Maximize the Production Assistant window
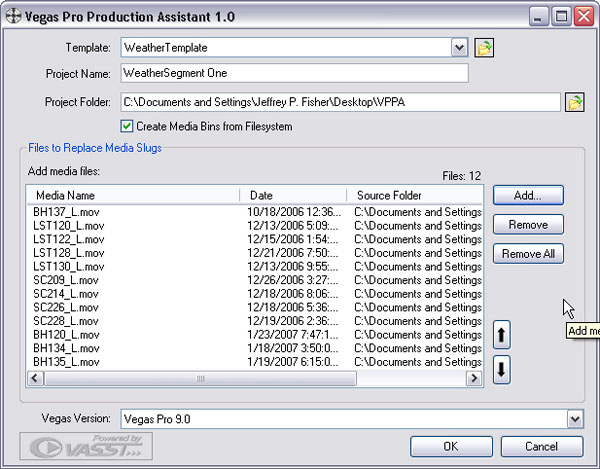 point(561,16)
